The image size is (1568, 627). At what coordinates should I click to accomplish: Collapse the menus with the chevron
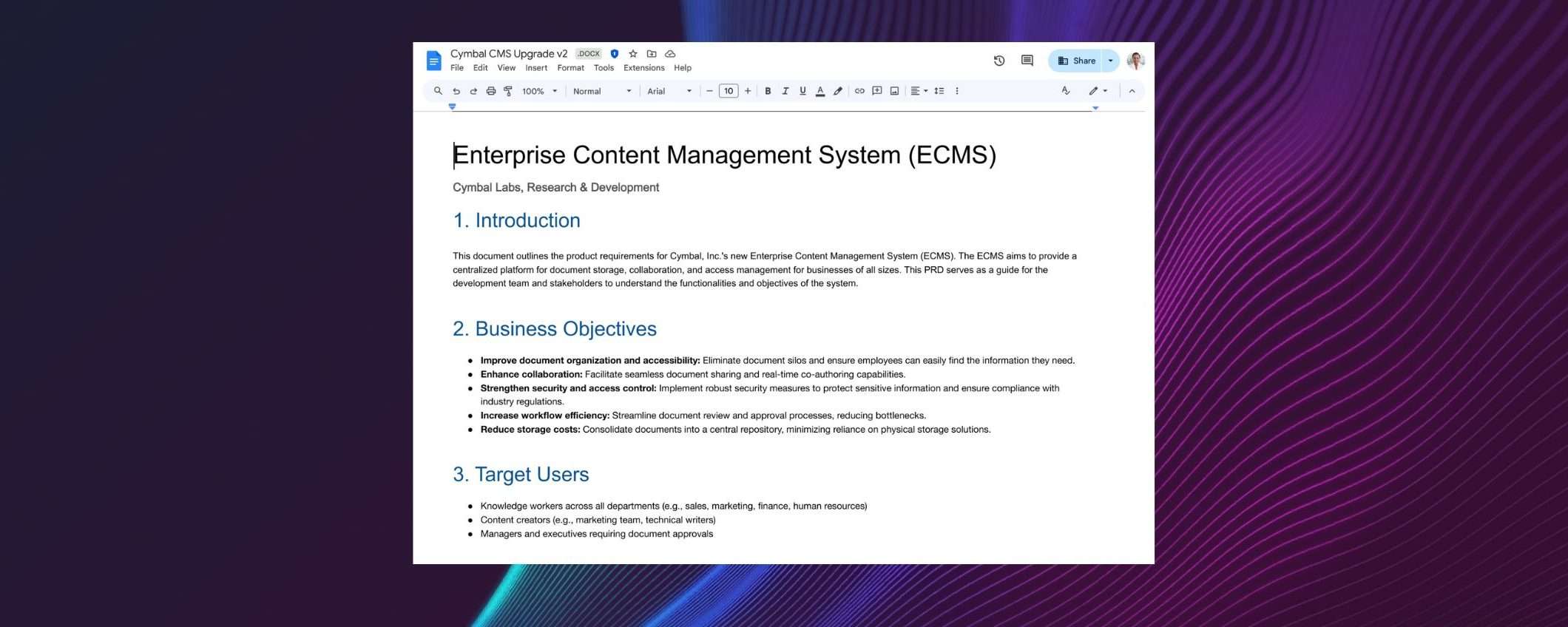coord(1132,91)
